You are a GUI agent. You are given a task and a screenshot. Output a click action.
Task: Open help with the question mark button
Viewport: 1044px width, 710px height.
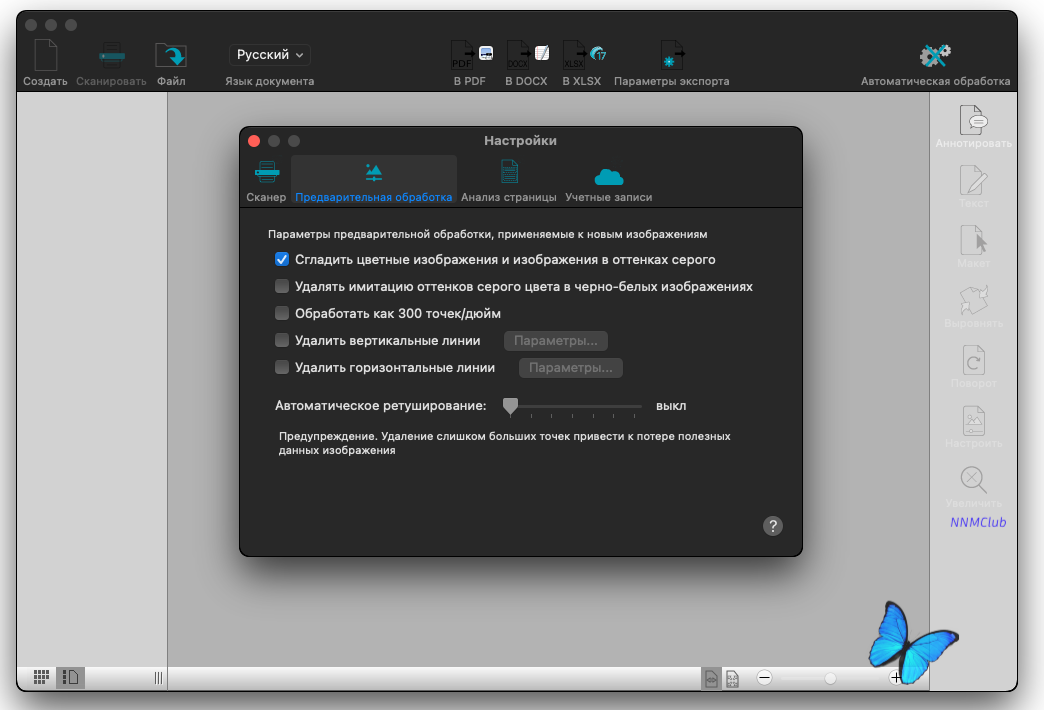pos(772,526)
